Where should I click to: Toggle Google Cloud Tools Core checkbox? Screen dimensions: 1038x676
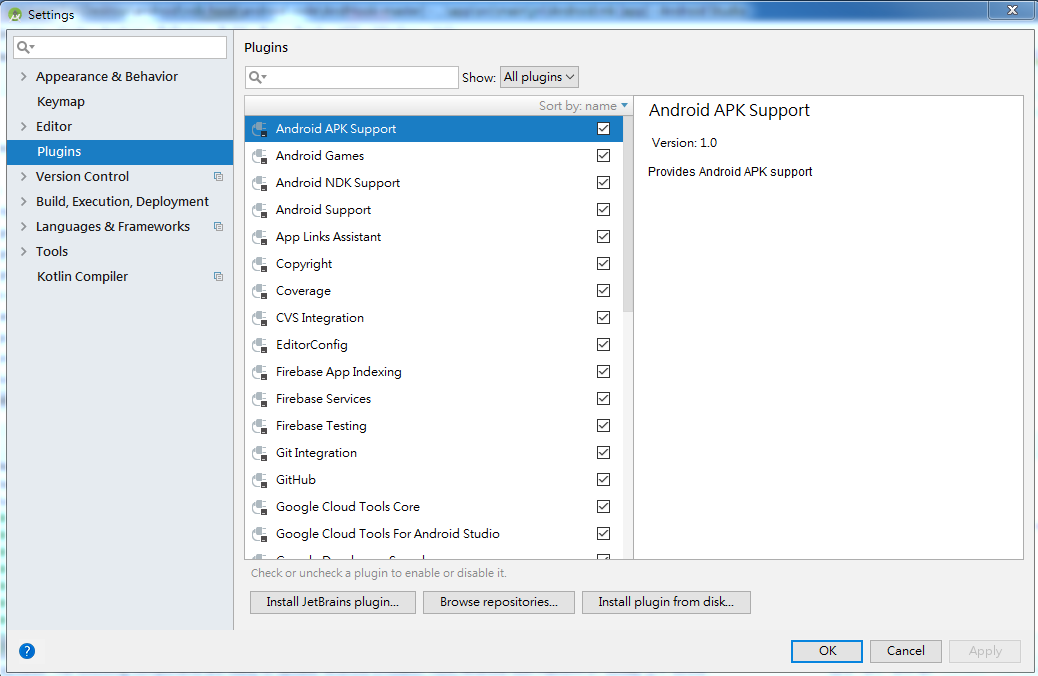pyautogui.click(x=603, y=507)
